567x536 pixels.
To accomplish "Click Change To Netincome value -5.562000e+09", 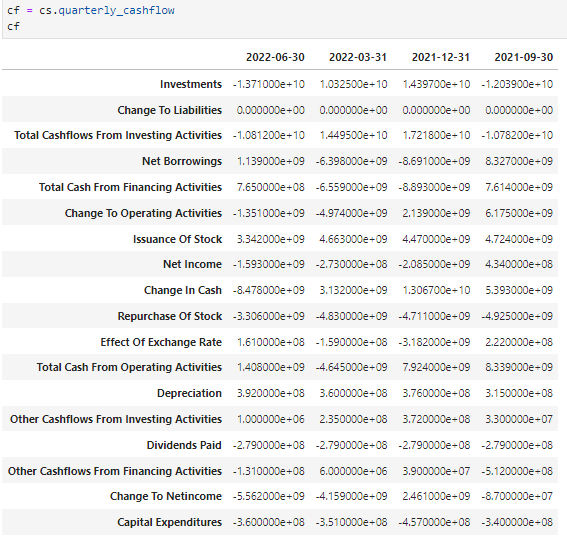I will pos(269,496).
